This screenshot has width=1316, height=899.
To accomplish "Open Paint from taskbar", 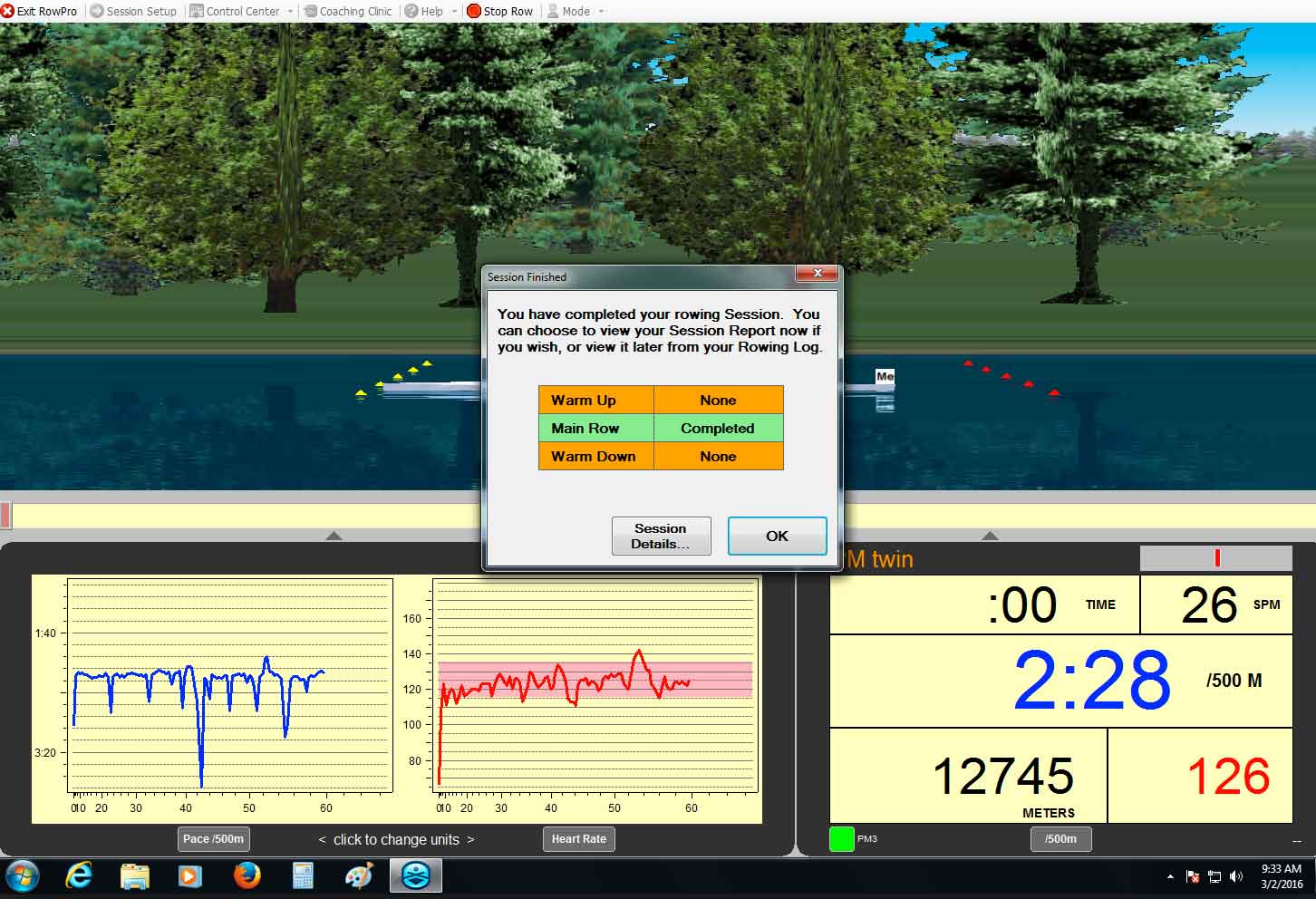I will click(359, 875).
